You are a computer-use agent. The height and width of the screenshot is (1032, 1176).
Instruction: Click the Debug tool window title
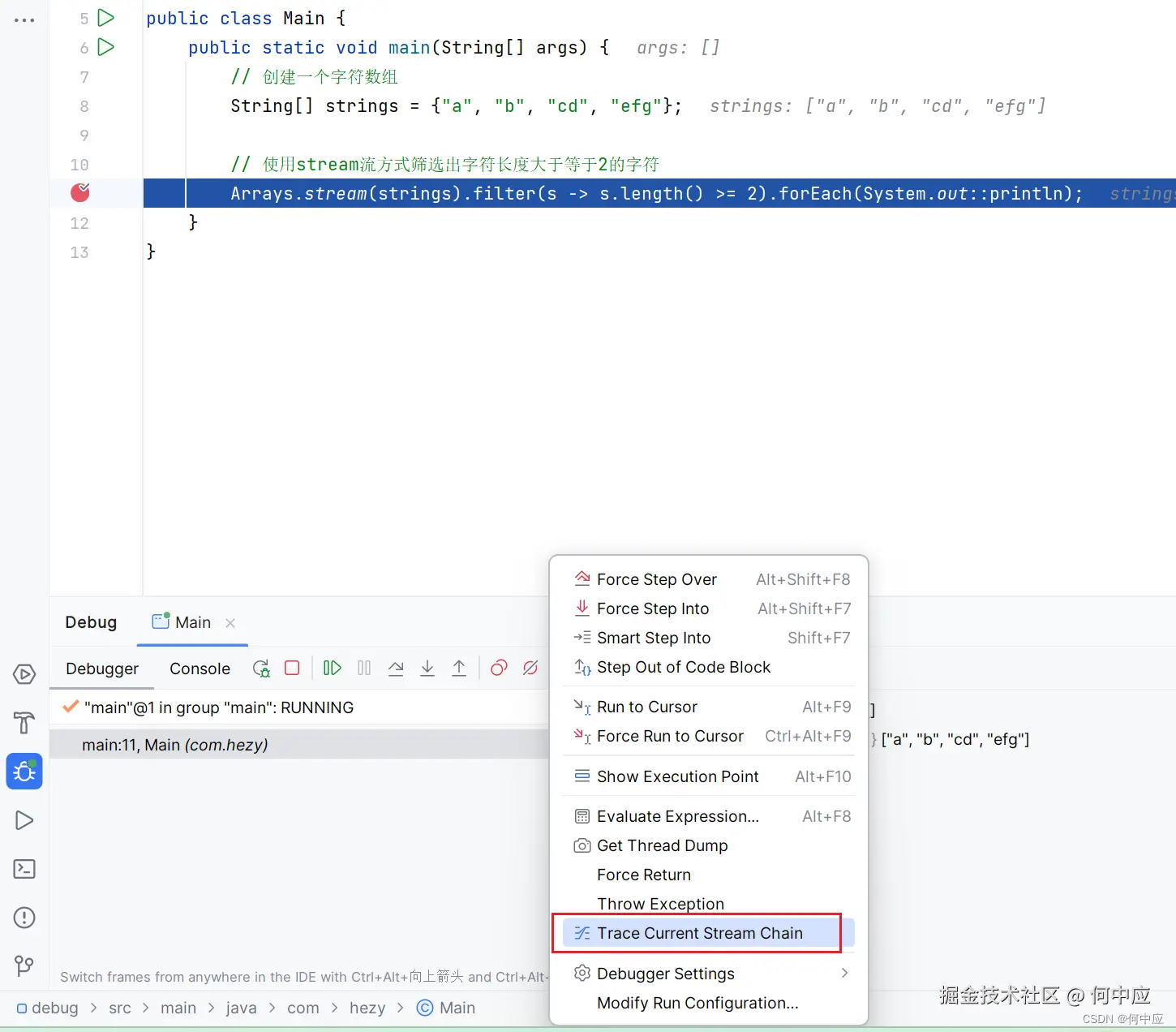[x=91, y=622]
